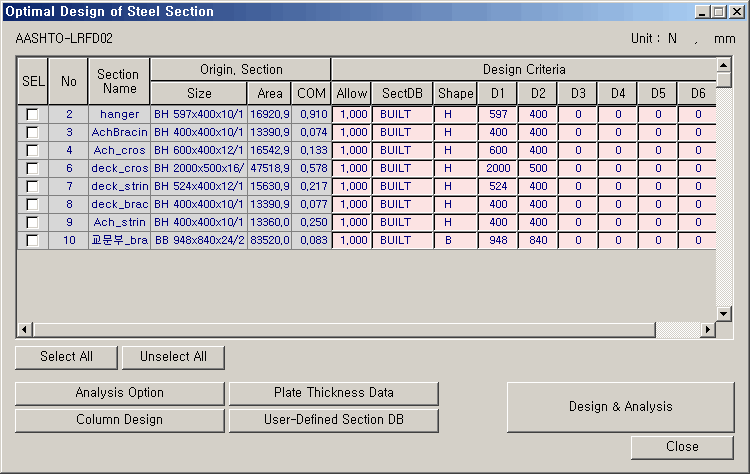
Task: Click SectDB 'BUILT' cell in hanger row
Action: click(403, 114)
